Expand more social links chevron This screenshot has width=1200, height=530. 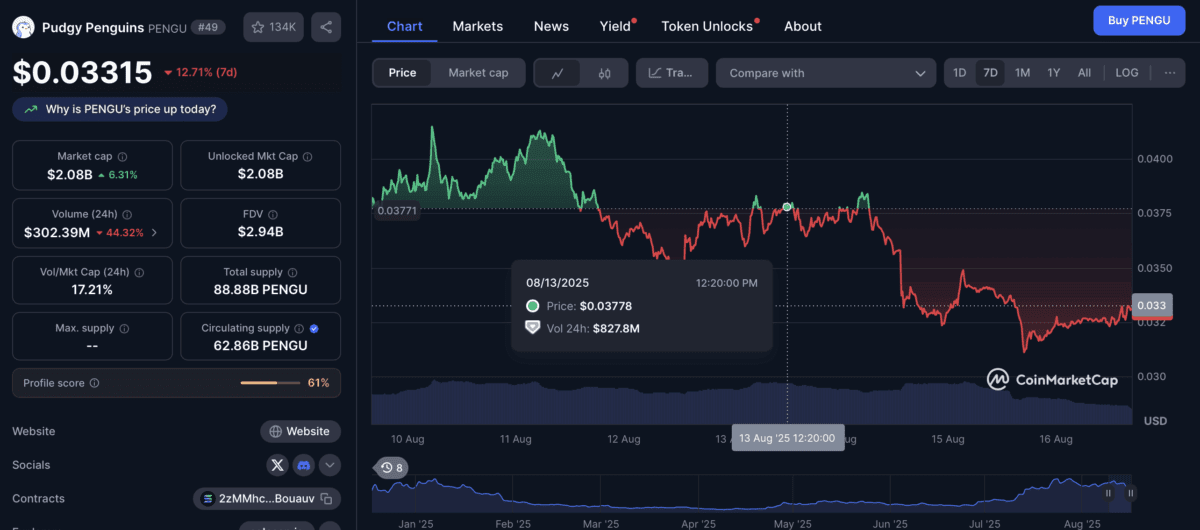point(329,465)
